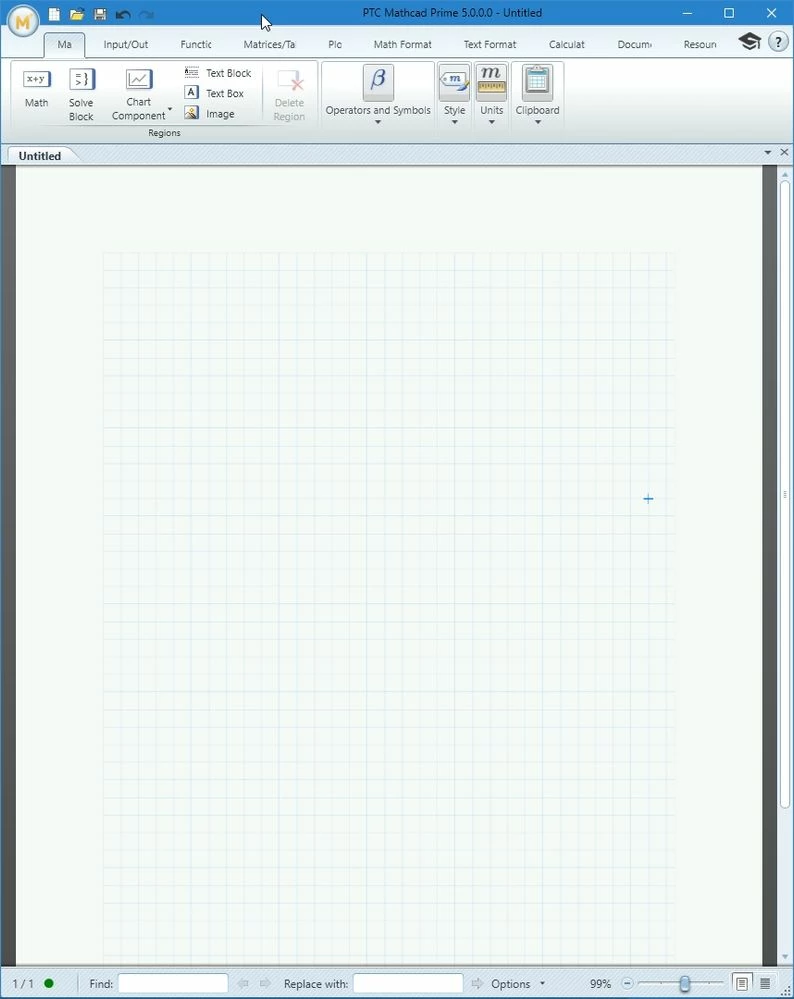Open Help with the question mark icon

tap(778, 42)
